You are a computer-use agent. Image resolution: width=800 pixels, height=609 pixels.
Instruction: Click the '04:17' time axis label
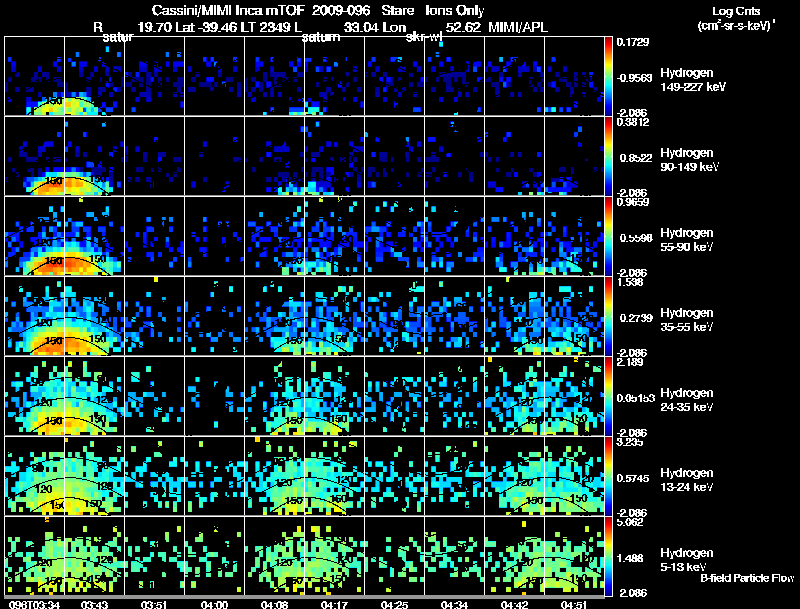coord(334,605)
